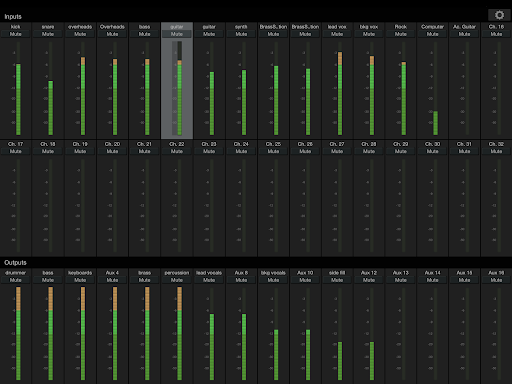Click the Rock channel level meter
512x384 pixels.
coord(404,88)
